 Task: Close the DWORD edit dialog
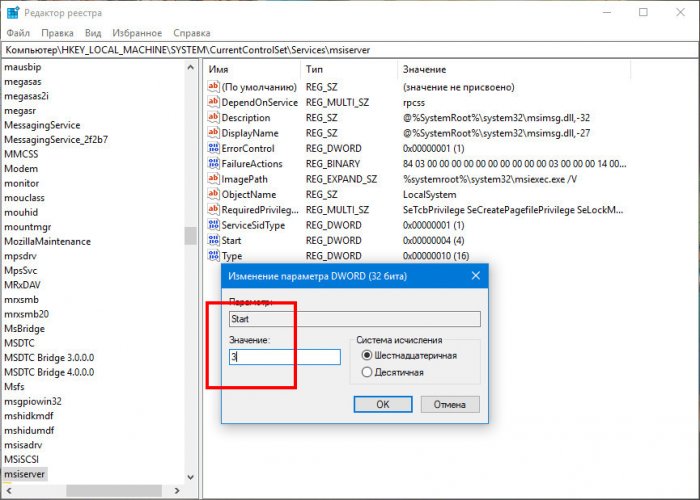click(x=475, y=276)
